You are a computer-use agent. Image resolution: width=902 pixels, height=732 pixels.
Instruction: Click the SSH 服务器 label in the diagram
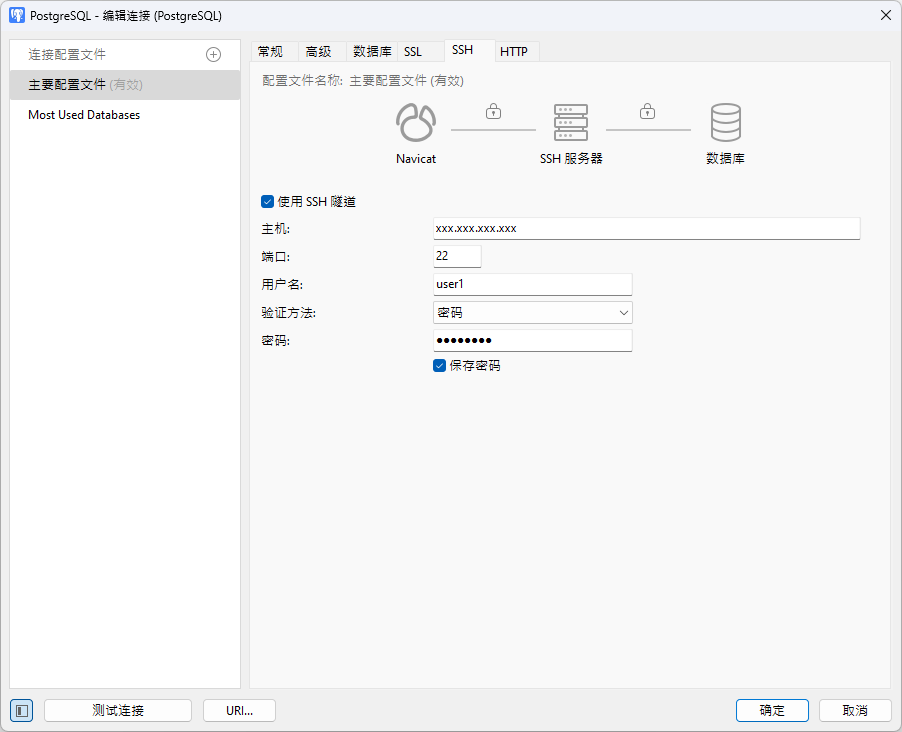[571, 158]
